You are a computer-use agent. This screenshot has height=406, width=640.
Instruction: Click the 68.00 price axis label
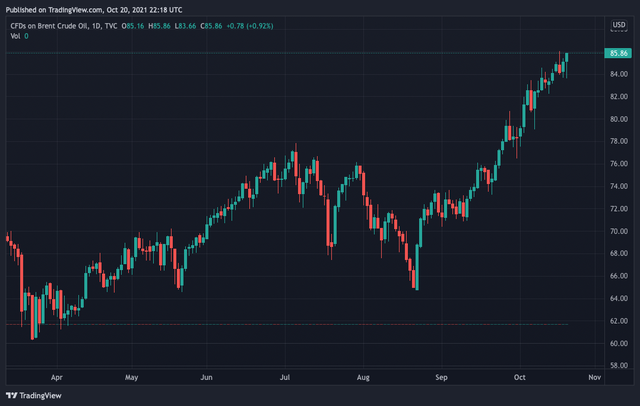(x=619, y=253)
